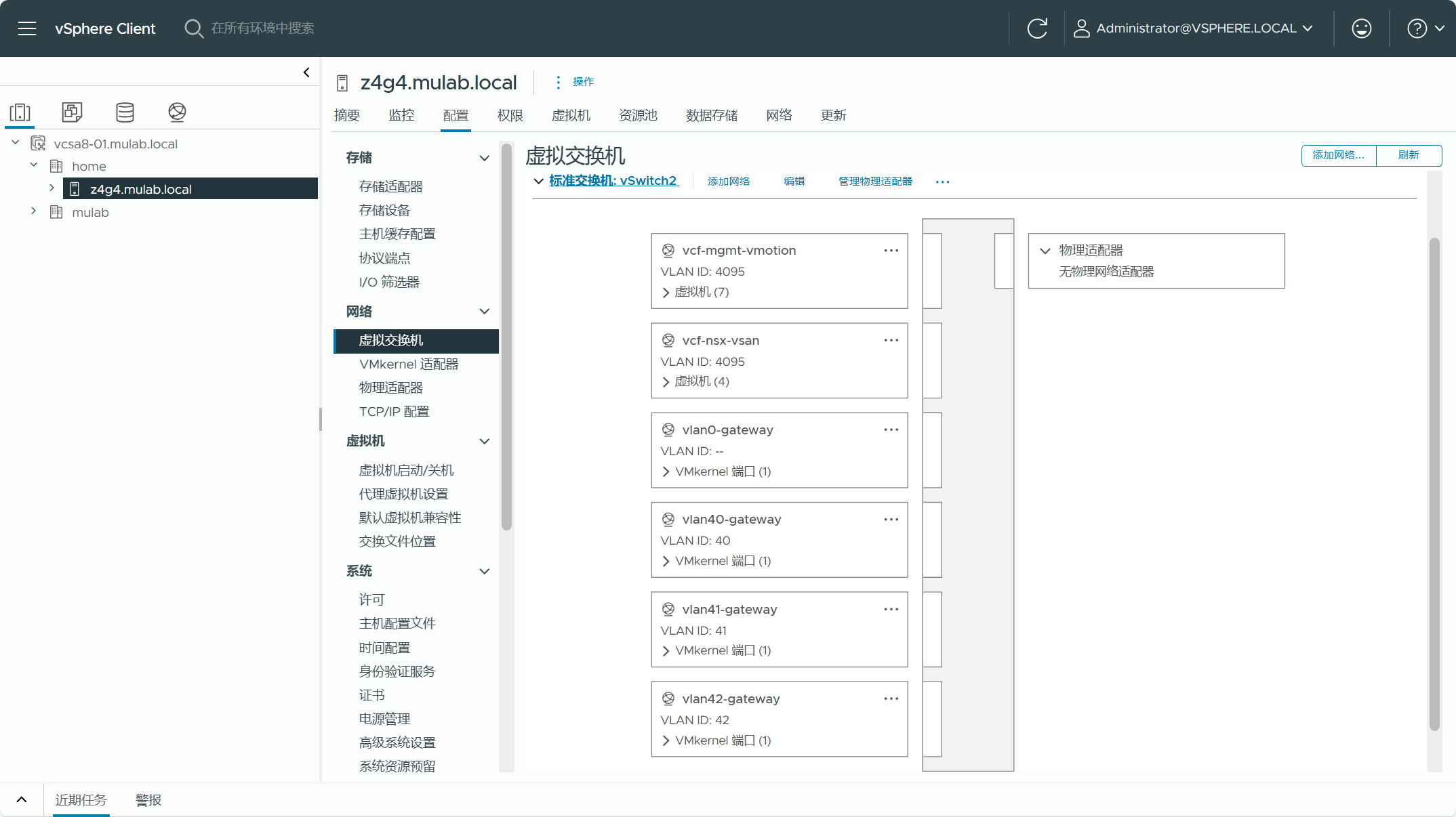Screen dimensions: 1456x817
Task: Switch to Storage inventory view
Action: click(125, 112)
